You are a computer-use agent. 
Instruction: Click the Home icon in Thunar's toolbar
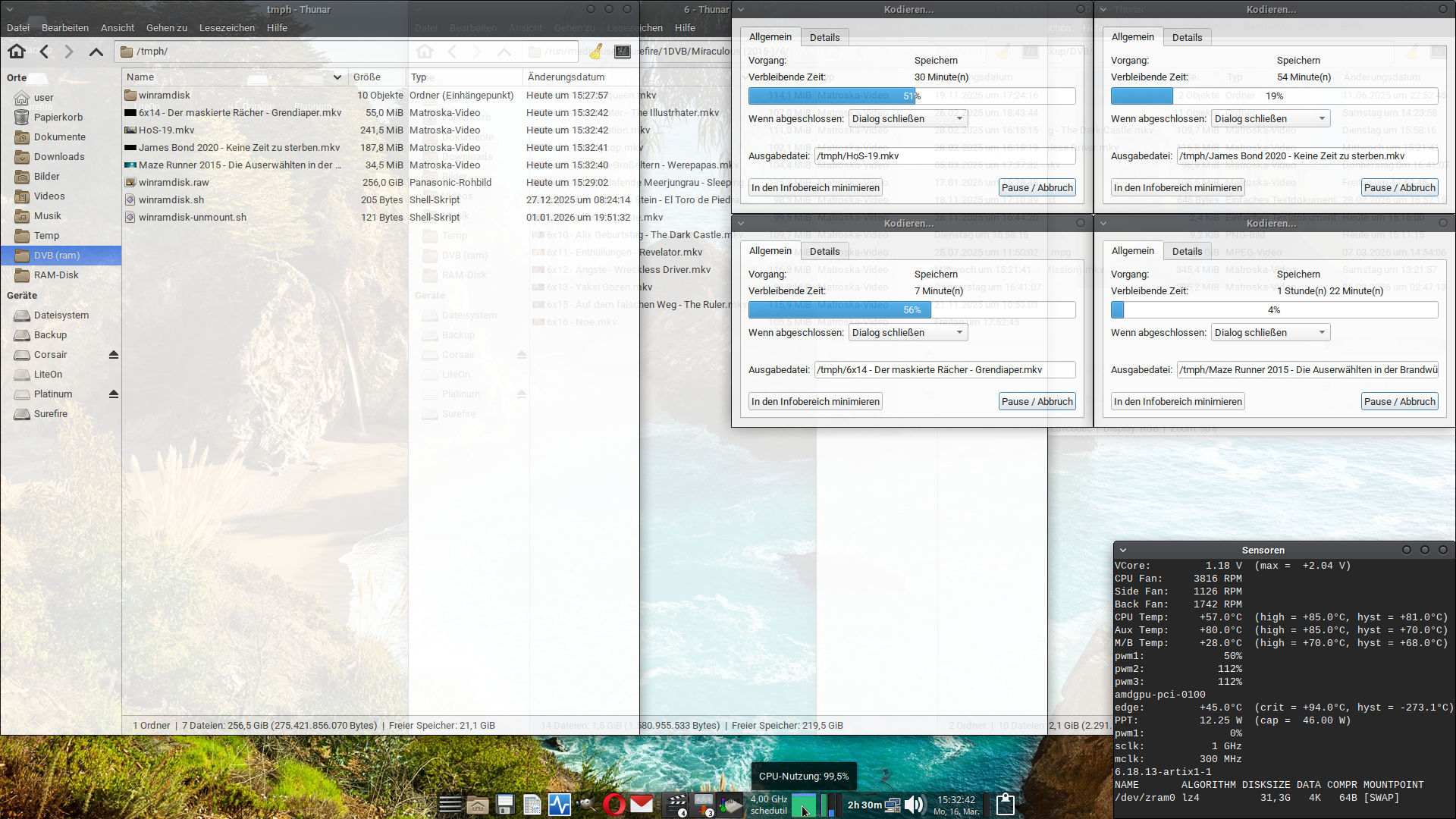click(16, 51)
